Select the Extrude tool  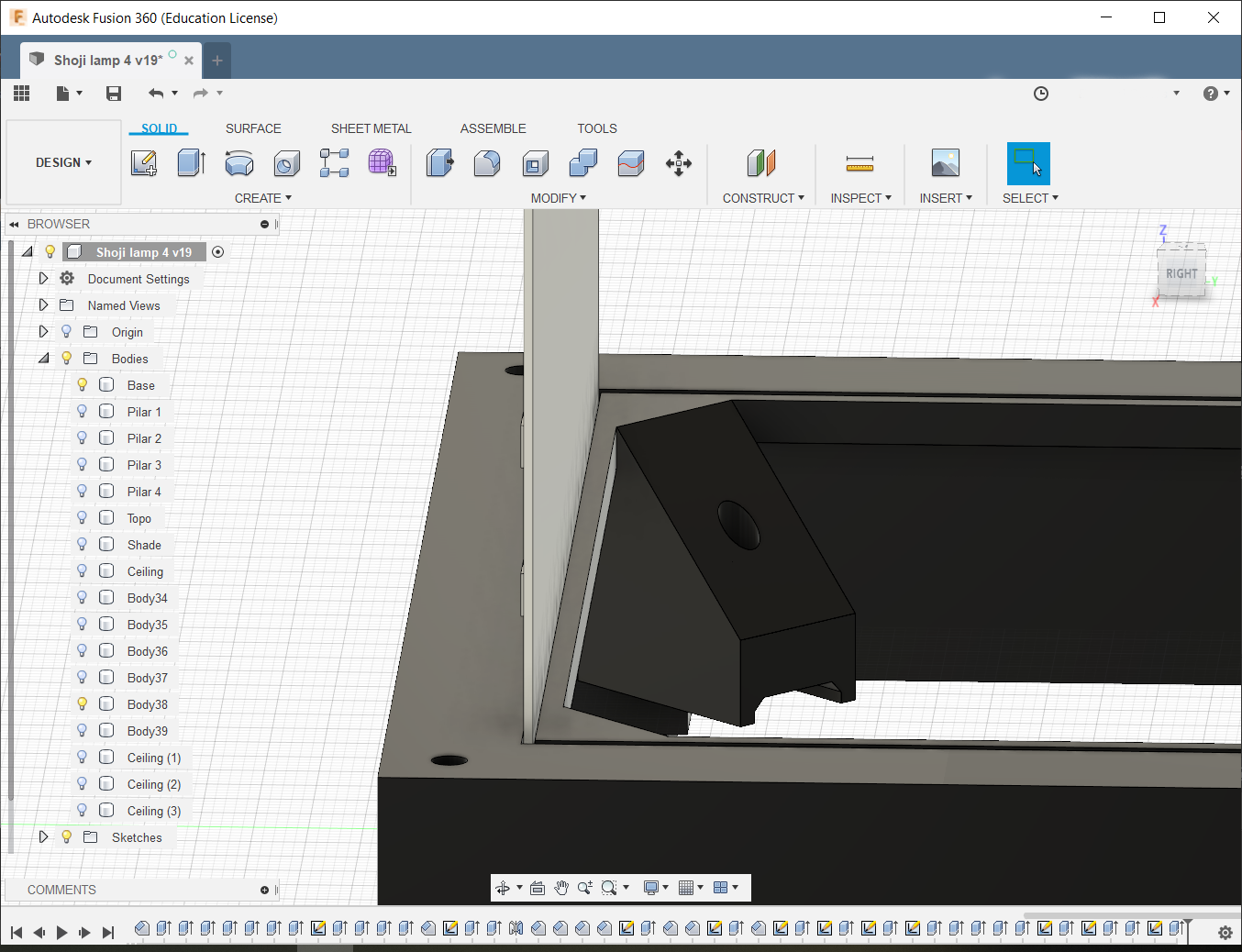click(191, 163)
